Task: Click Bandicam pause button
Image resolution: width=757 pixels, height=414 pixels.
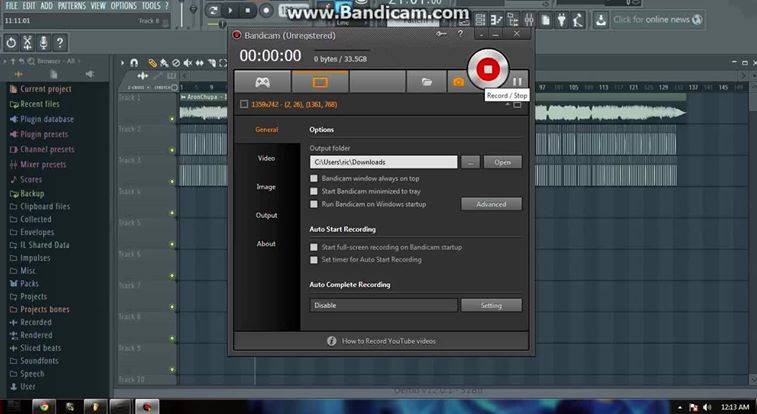Action: (x=517, y=82)
